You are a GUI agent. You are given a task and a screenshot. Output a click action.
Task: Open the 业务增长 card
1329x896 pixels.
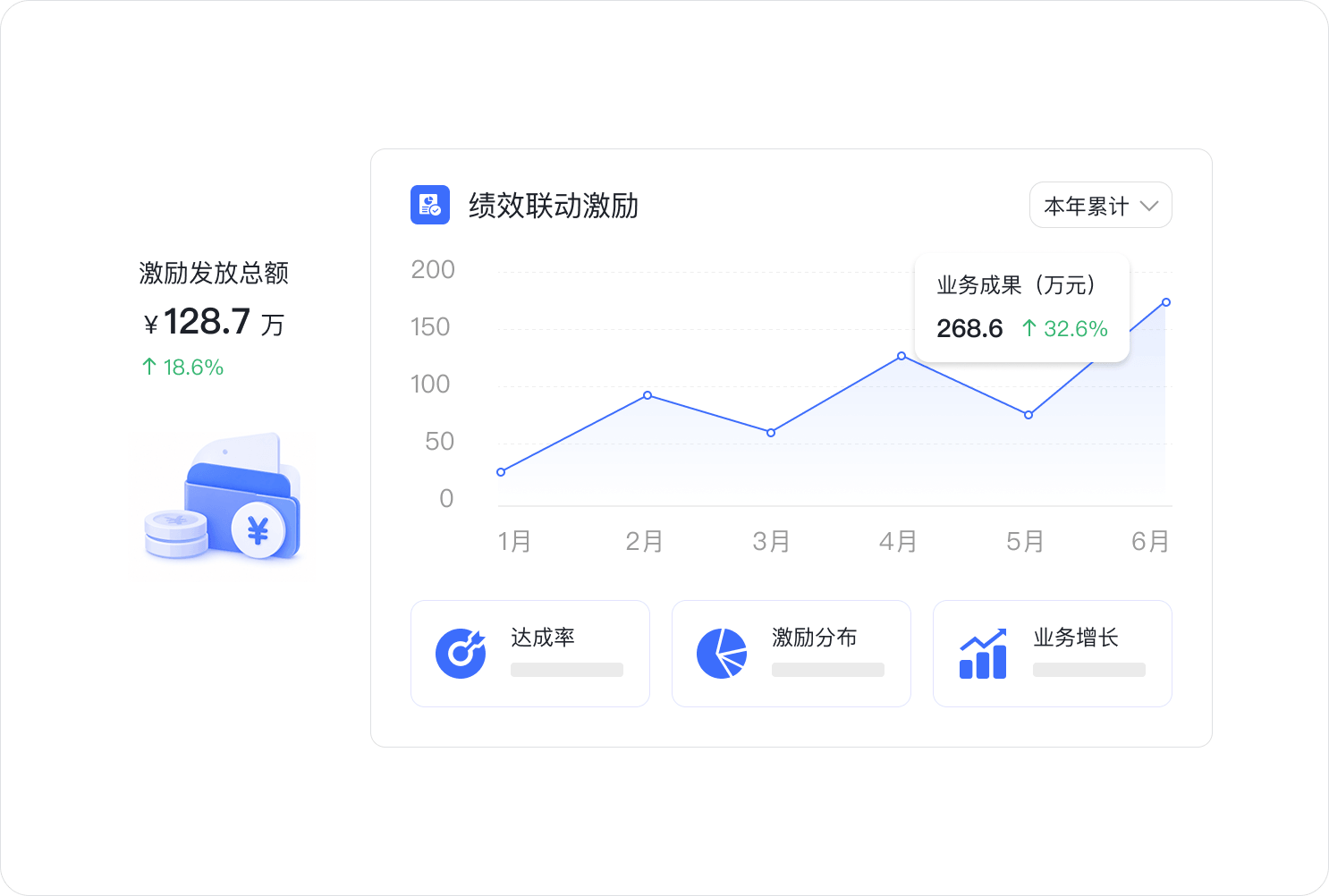tap(1053, 654)
